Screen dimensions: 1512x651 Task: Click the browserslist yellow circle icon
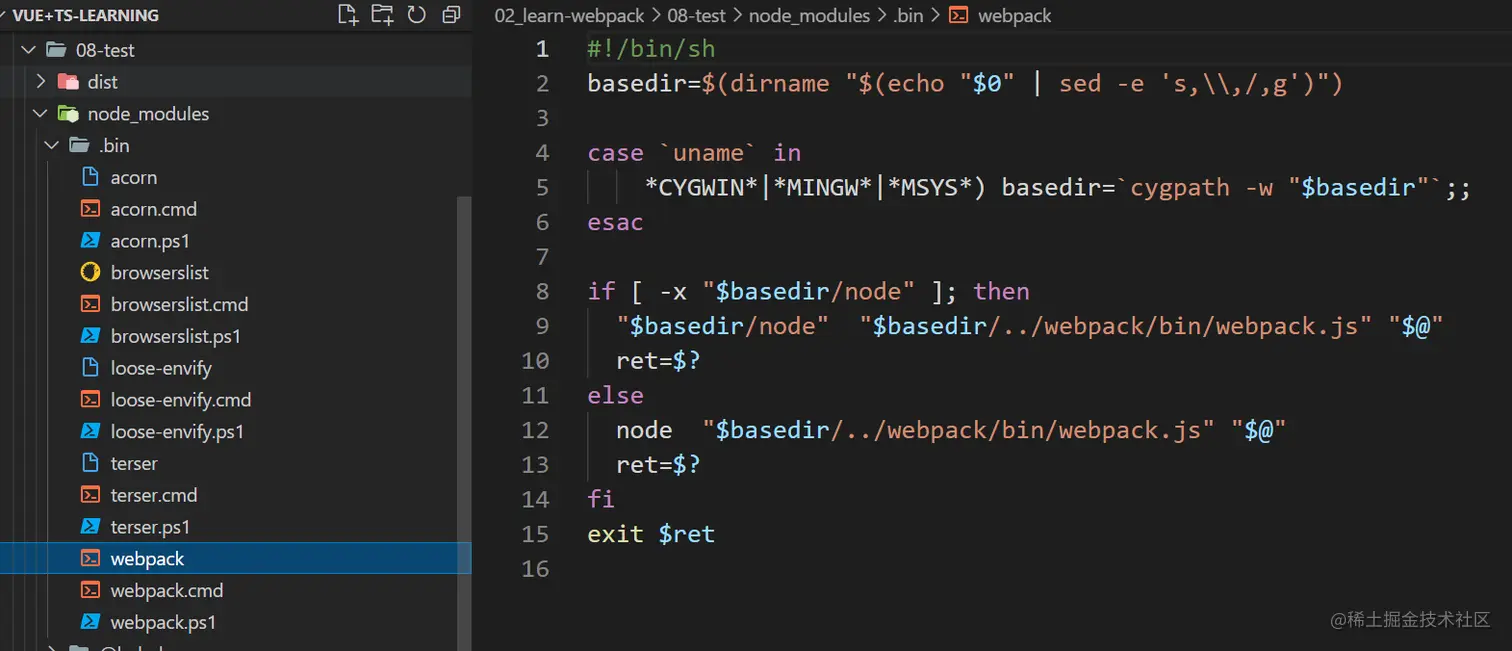click(90, 273)
